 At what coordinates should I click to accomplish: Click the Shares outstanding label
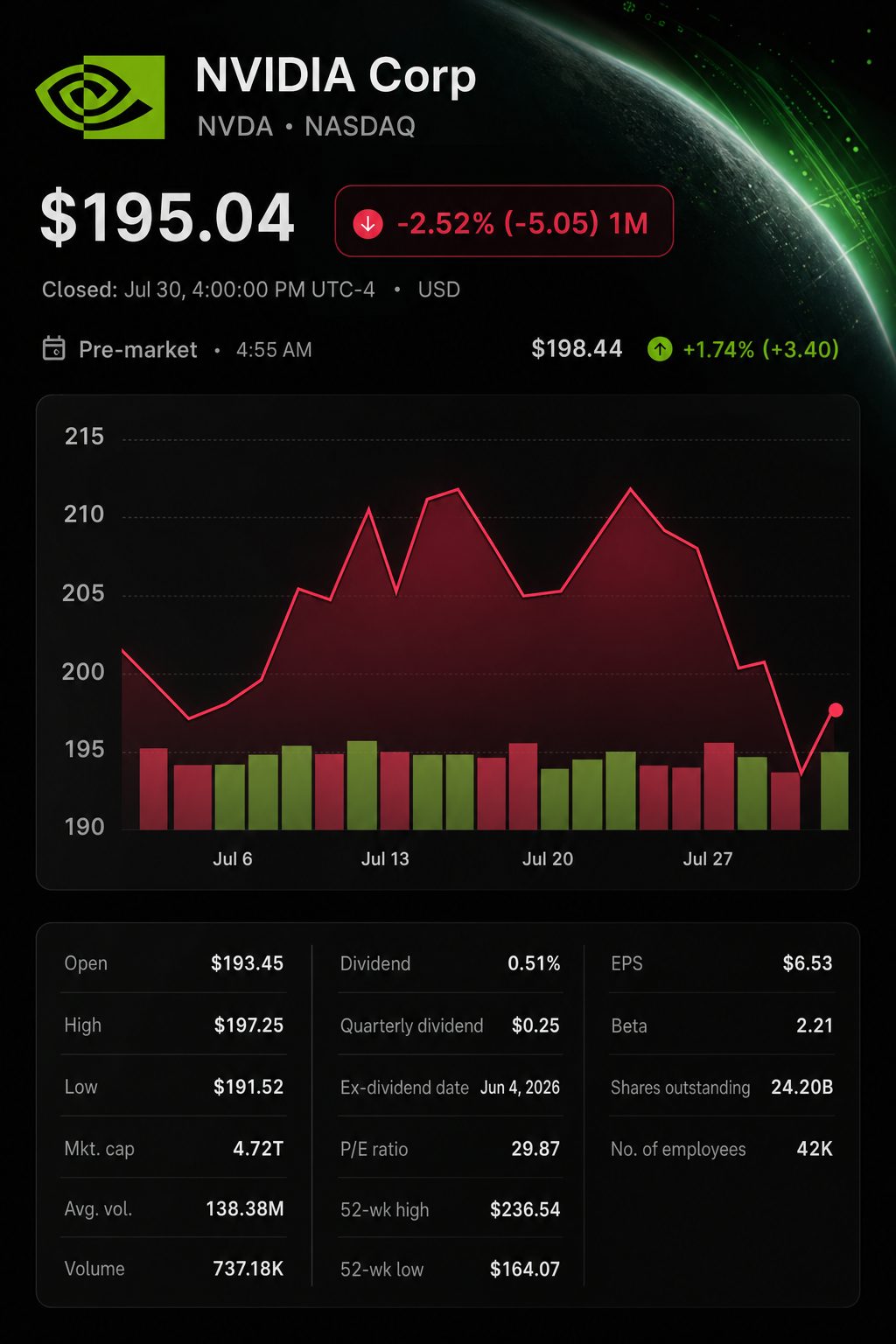pyautogui.click(x=680, y=1088)
